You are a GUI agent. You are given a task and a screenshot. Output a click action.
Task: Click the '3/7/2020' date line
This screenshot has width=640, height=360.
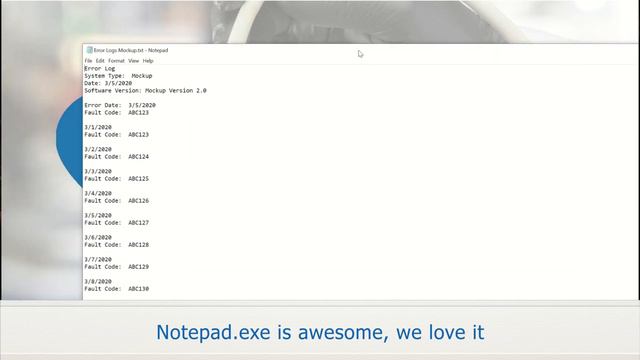point(98,260)
